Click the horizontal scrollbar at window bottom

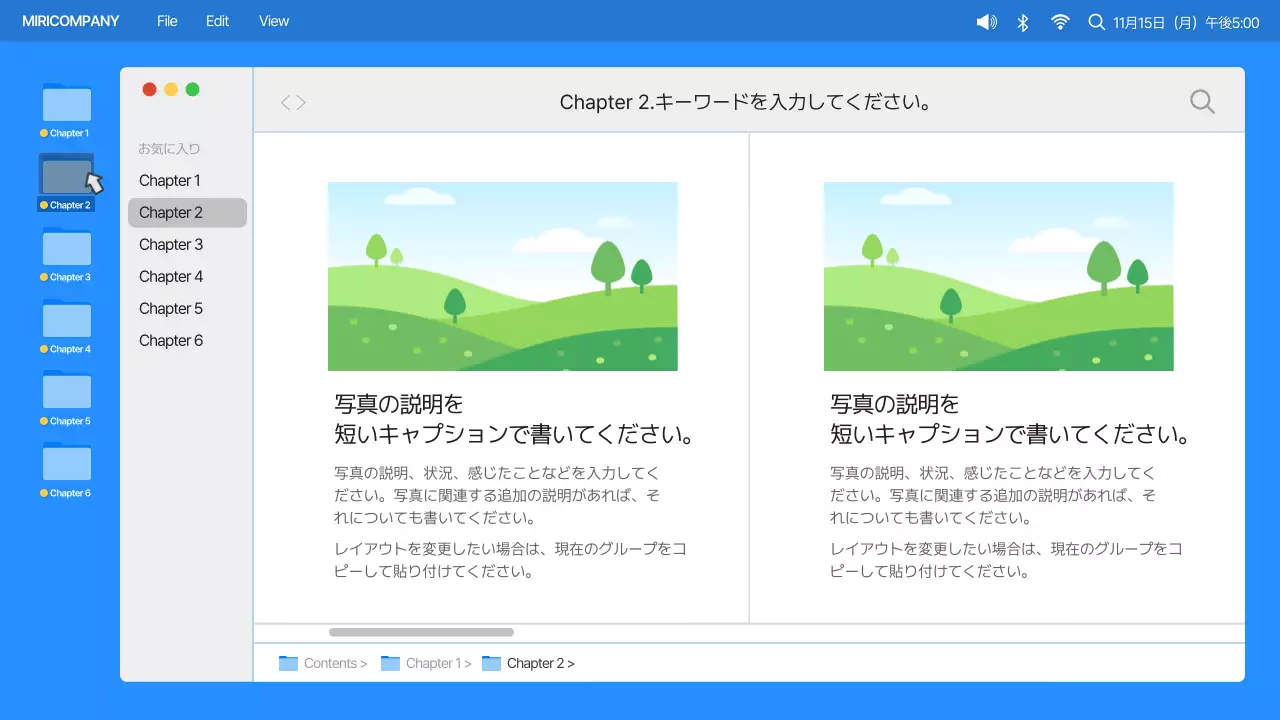click(x=420, y=631)
